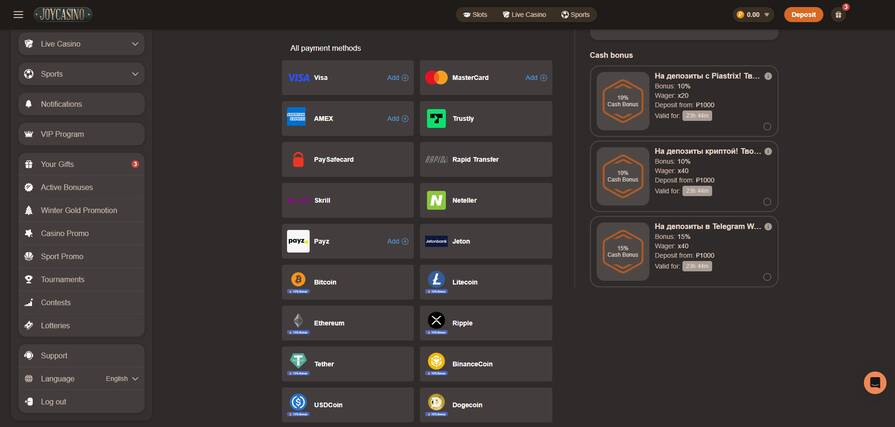This screenshot has width=895, height=427.
Task: Click the PaySafecard red lock icon
Action: 298,159
